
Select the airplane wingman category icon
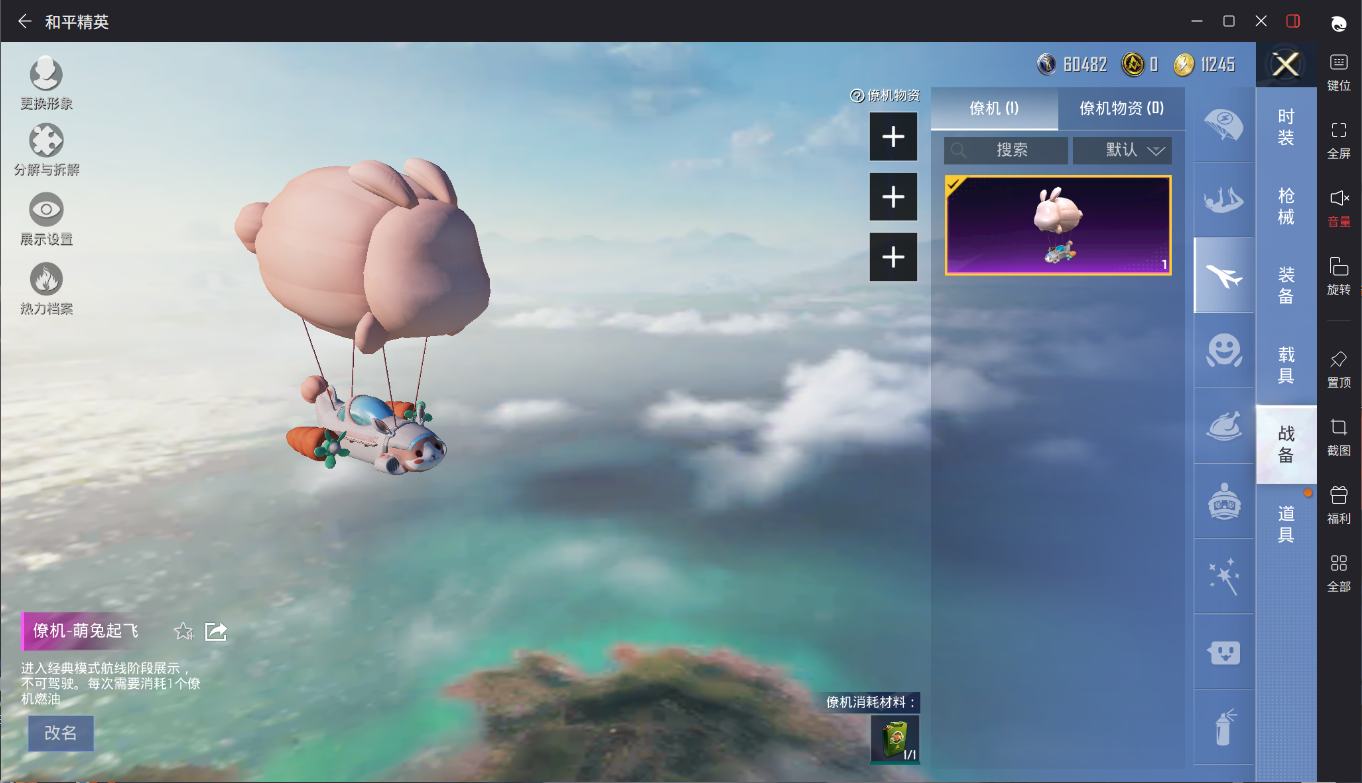(1224, 275)
